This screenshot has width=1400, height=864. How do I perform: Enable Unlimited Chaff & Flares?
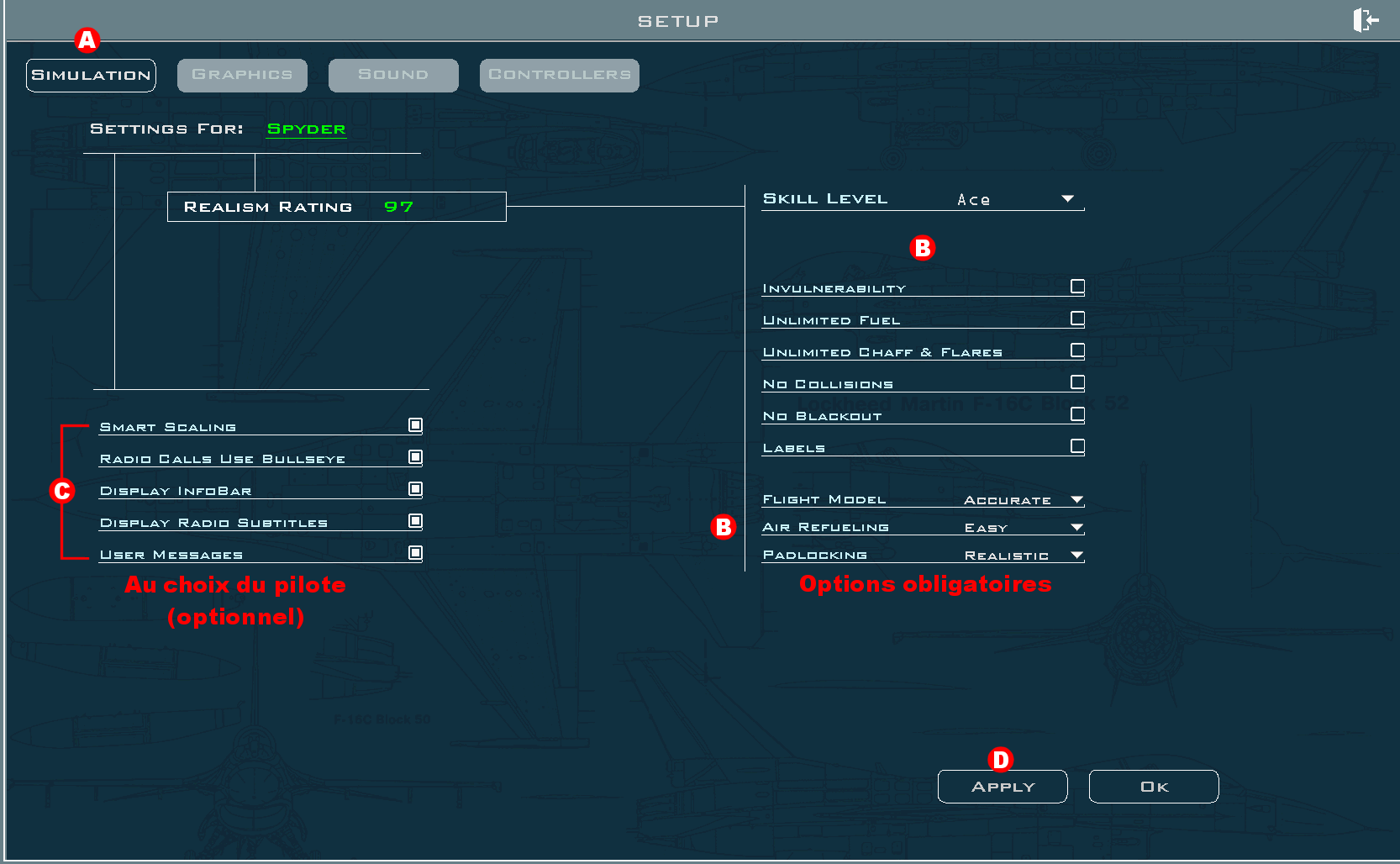point(1077,350)
